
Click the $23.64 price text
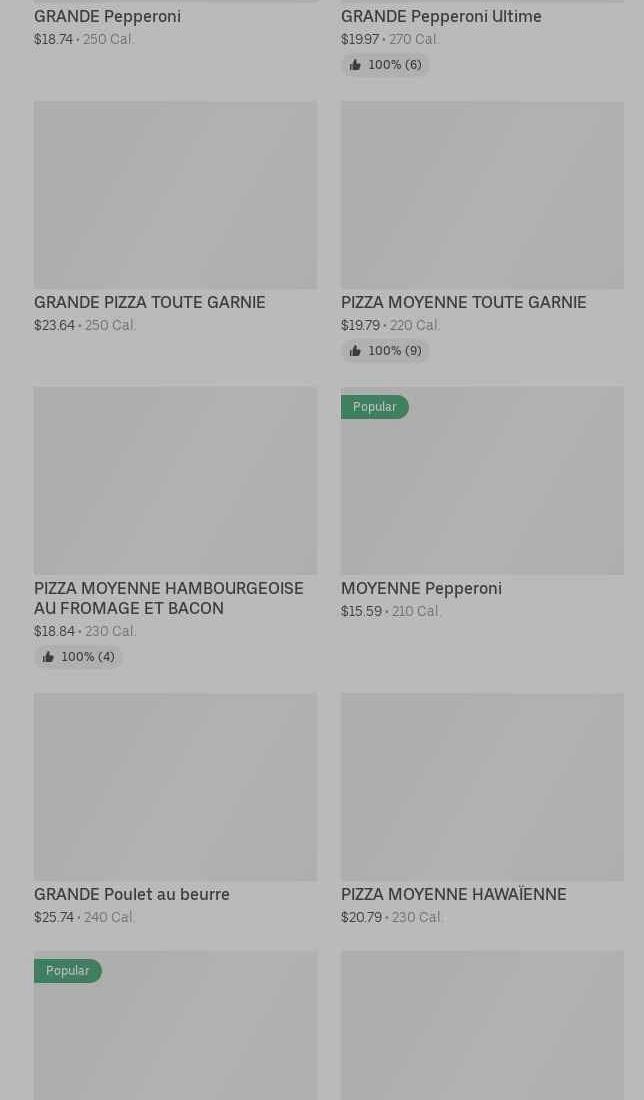point(54,325)
